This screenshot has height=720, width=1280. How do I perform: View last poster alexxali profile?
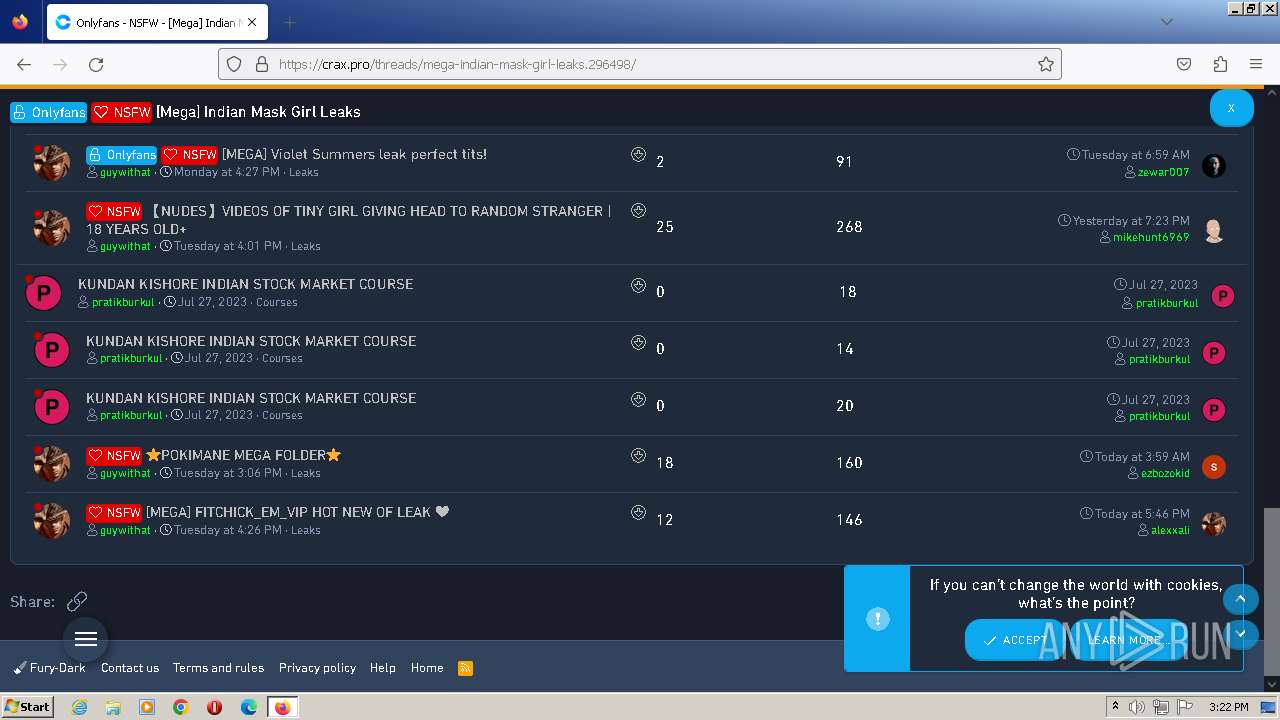1170,530
